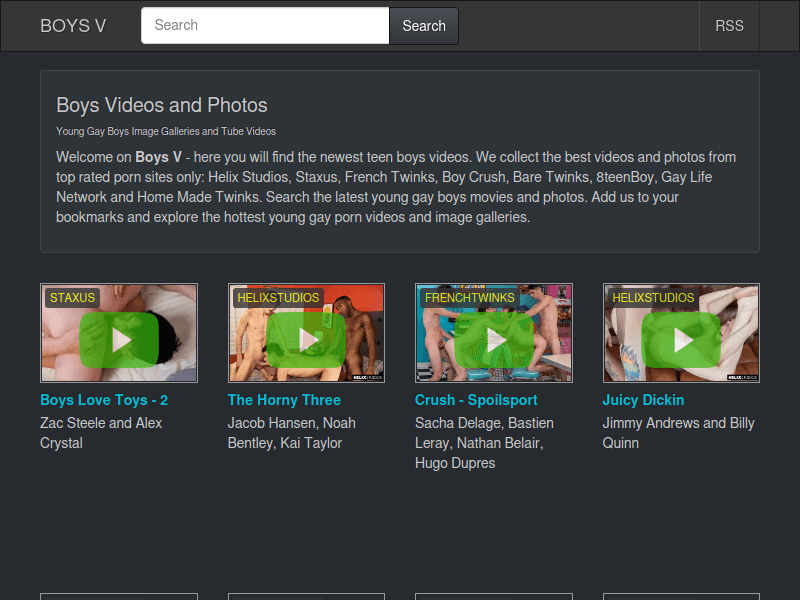Click play icon on The Horny Three thumbnail
Screen dimensions: 800x600
pyautogui.click(x=306, y=340)
